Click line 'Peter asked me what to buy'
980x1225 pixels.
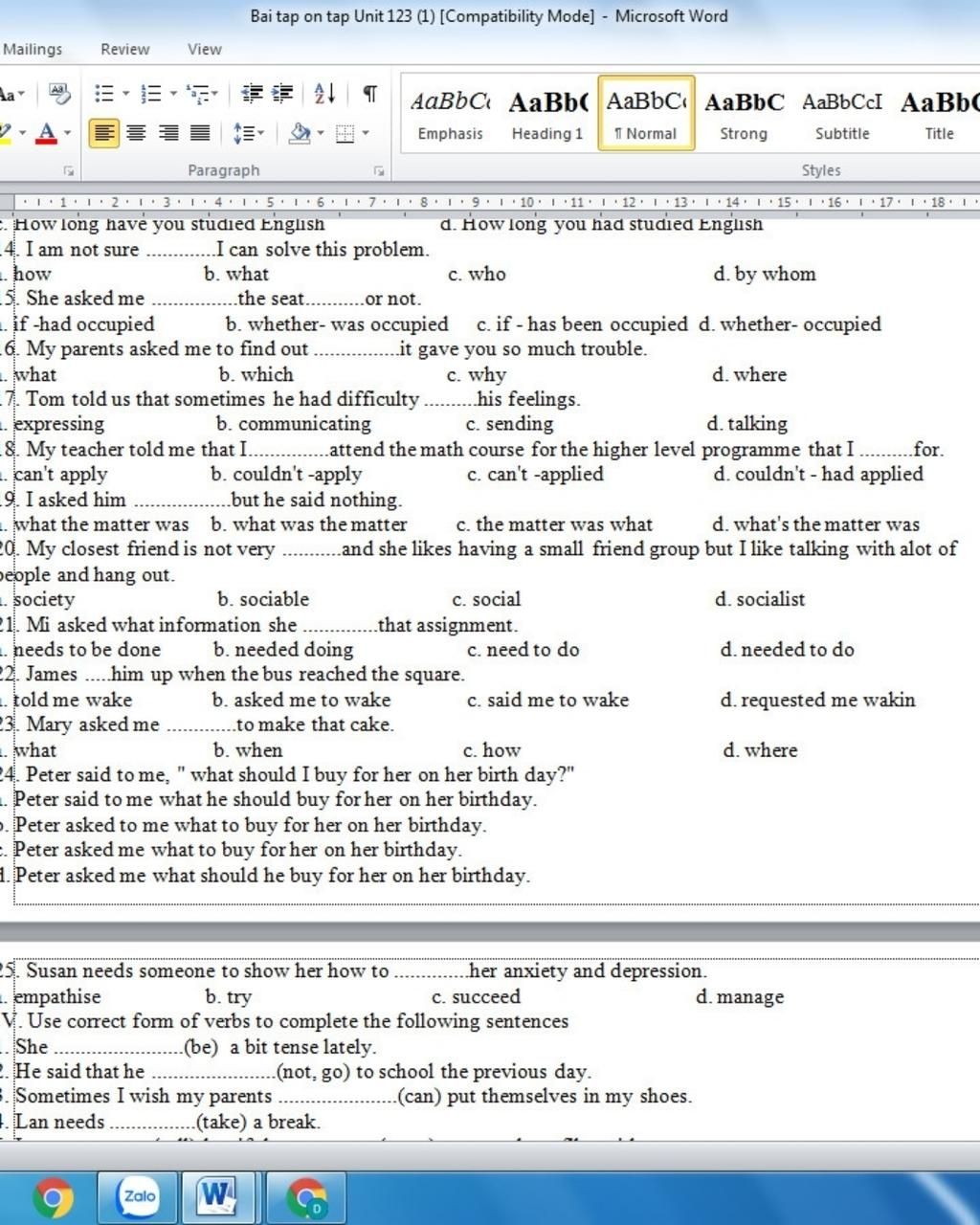[237, 850]
